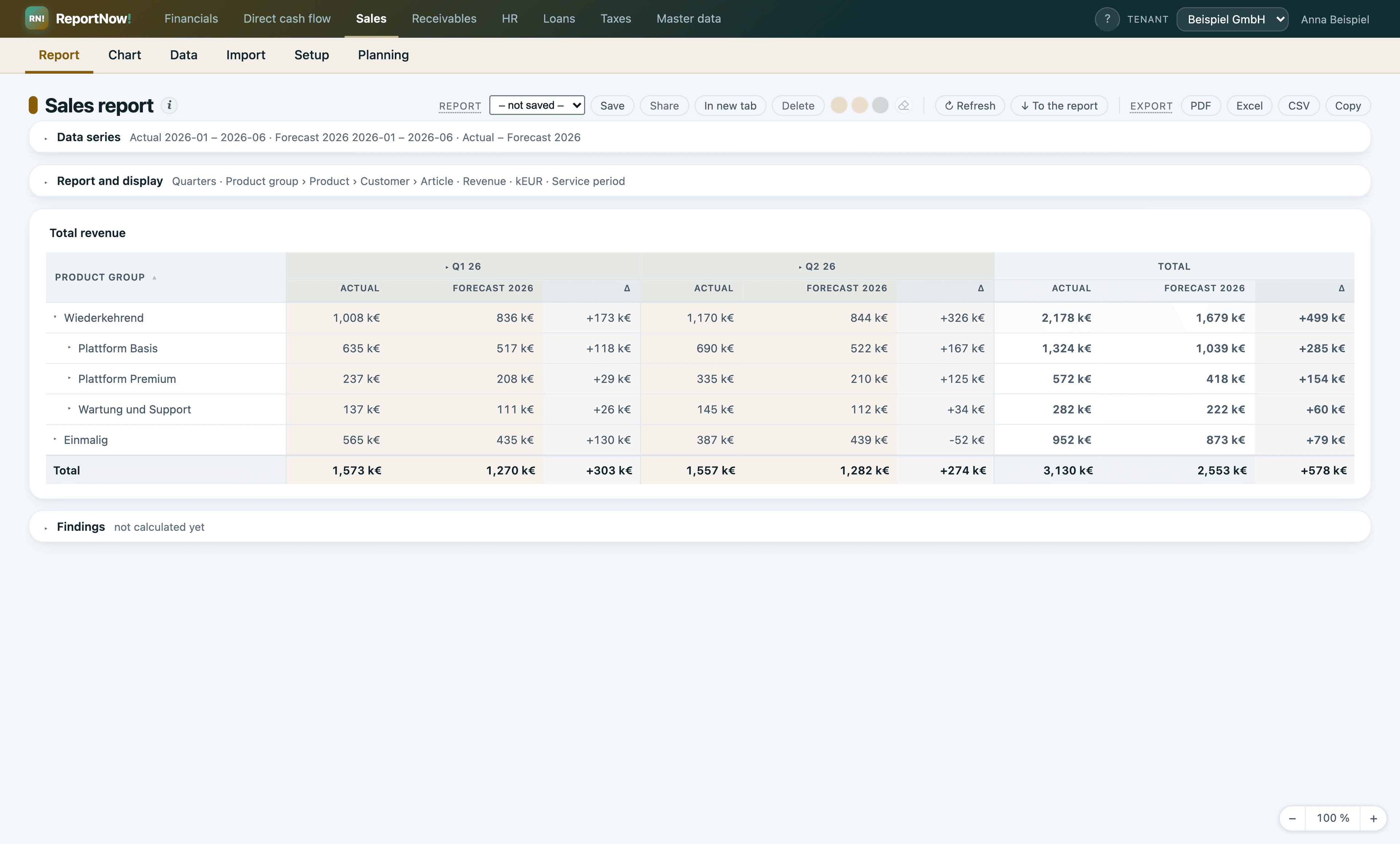1400x844 pixels.
Task: Open the report selection dropdown
Action: [537, 105]
